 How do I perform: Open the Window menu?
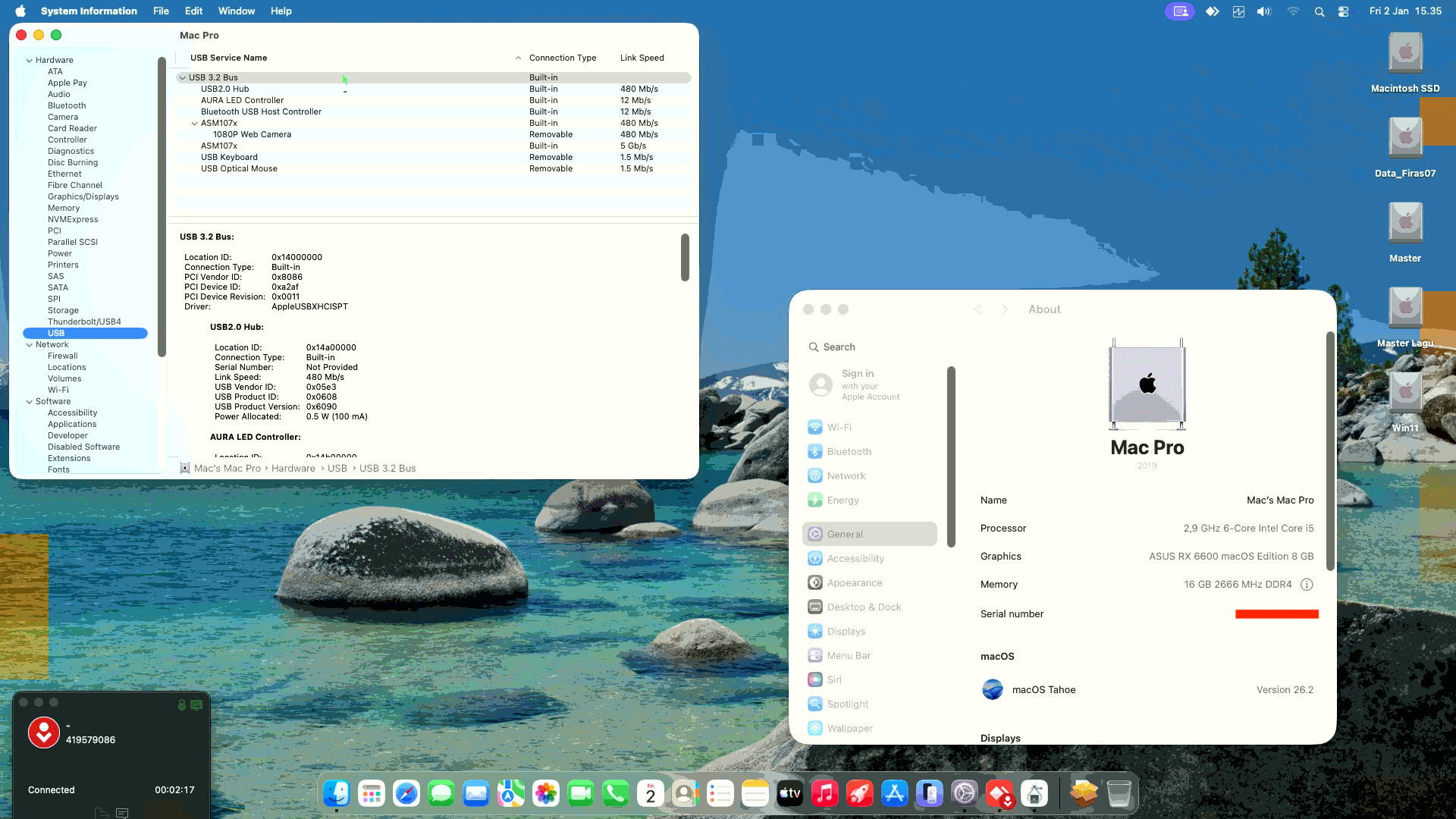[x=237, y=11]
